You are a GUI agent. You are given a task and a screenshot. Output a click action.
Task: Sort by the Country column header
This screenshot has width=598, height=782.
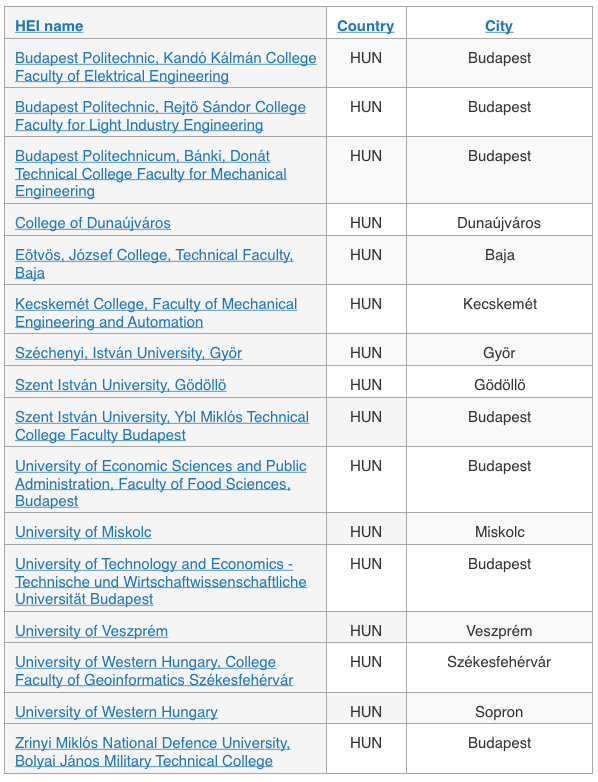[366, 26]
